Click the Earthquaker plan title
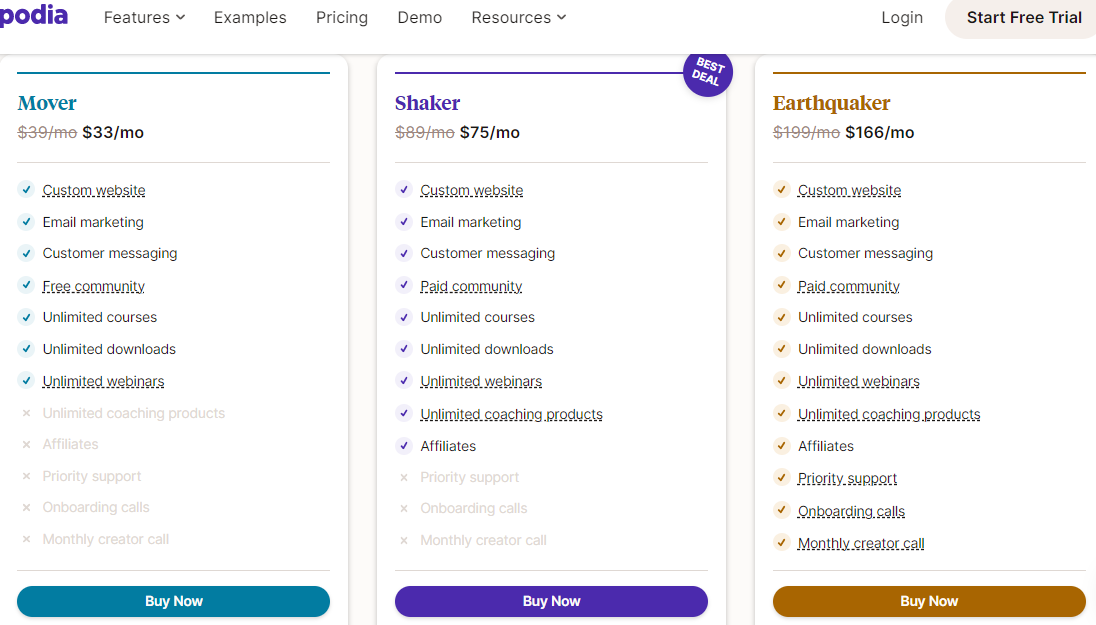1096x625 pixels. [x=831, y=103]
